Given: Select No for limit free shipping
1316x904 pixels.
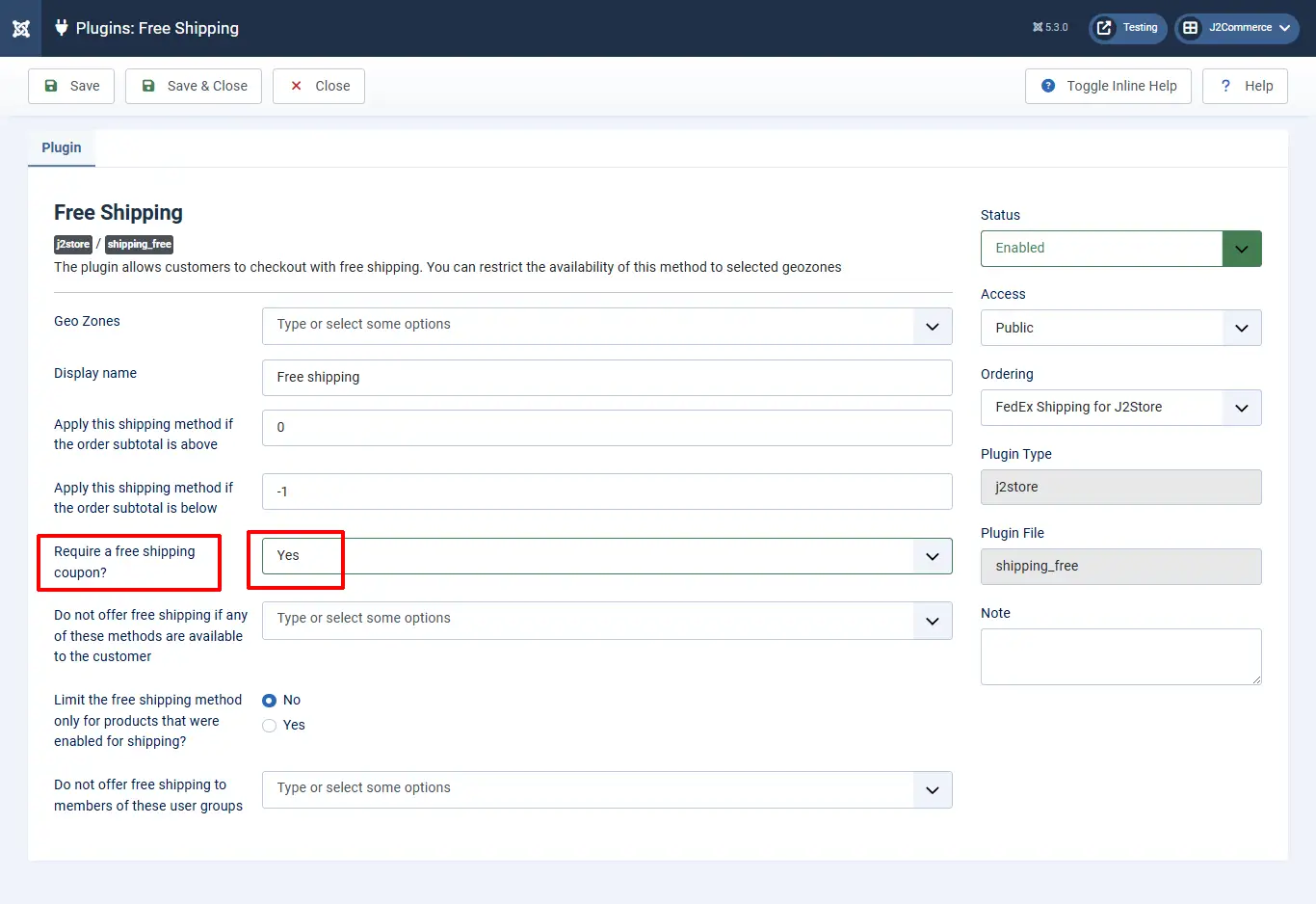Looking at the screenshot, I should 270,701.
